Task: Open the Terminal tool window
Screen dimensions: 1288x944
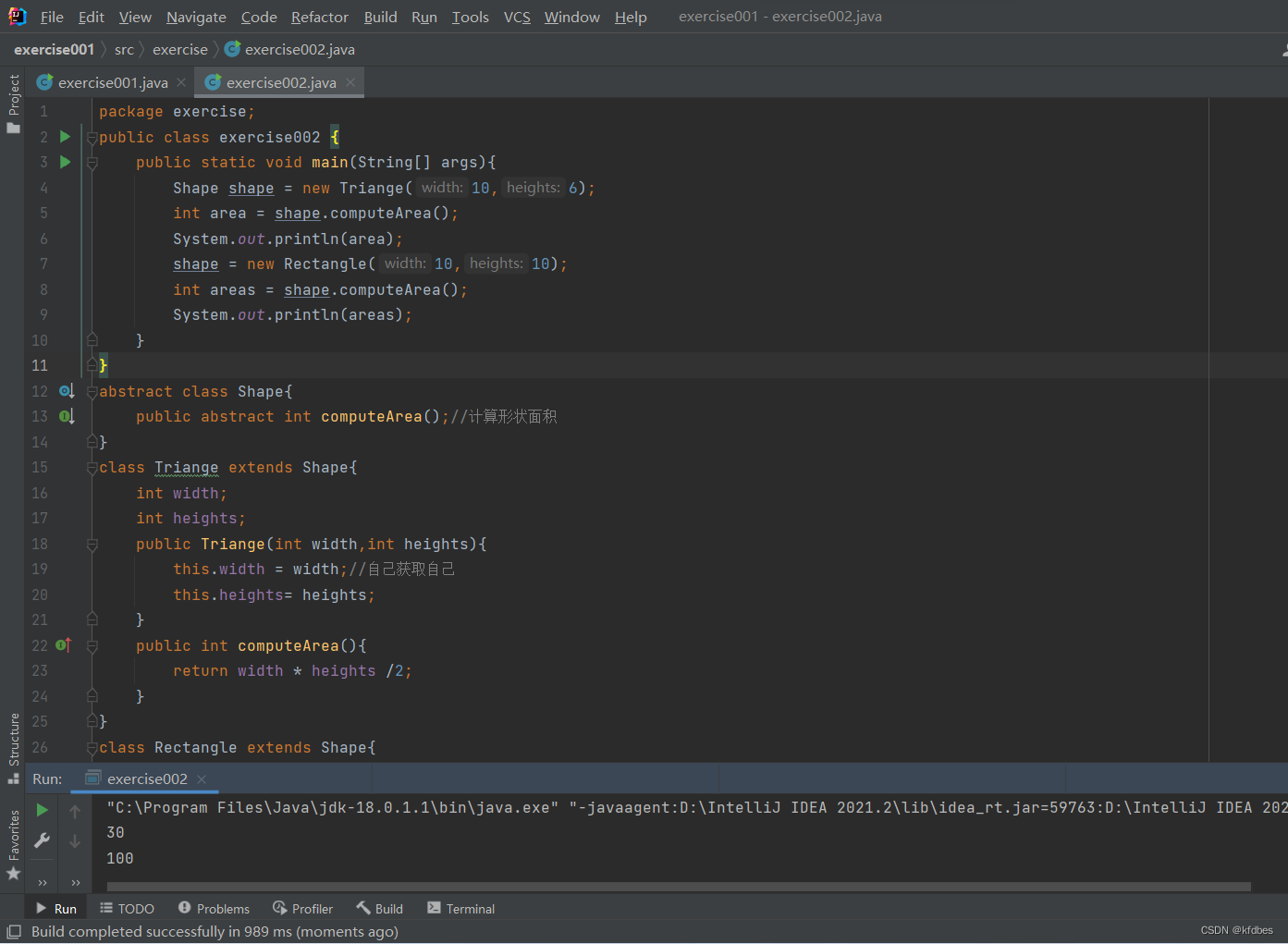Action: (x=460, y=909)
